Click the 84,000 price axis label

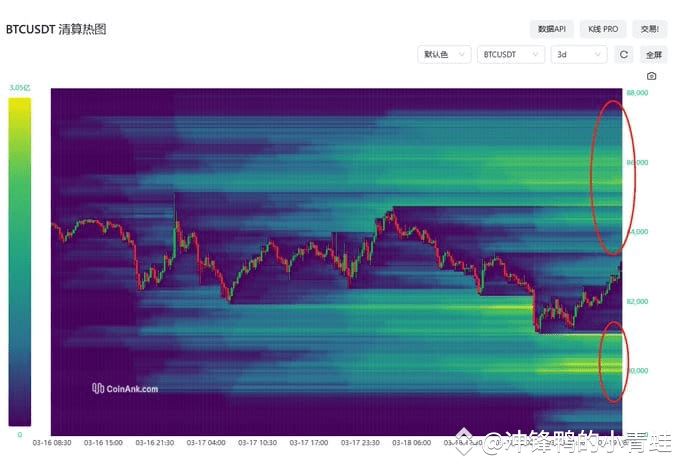click(637, 232)
